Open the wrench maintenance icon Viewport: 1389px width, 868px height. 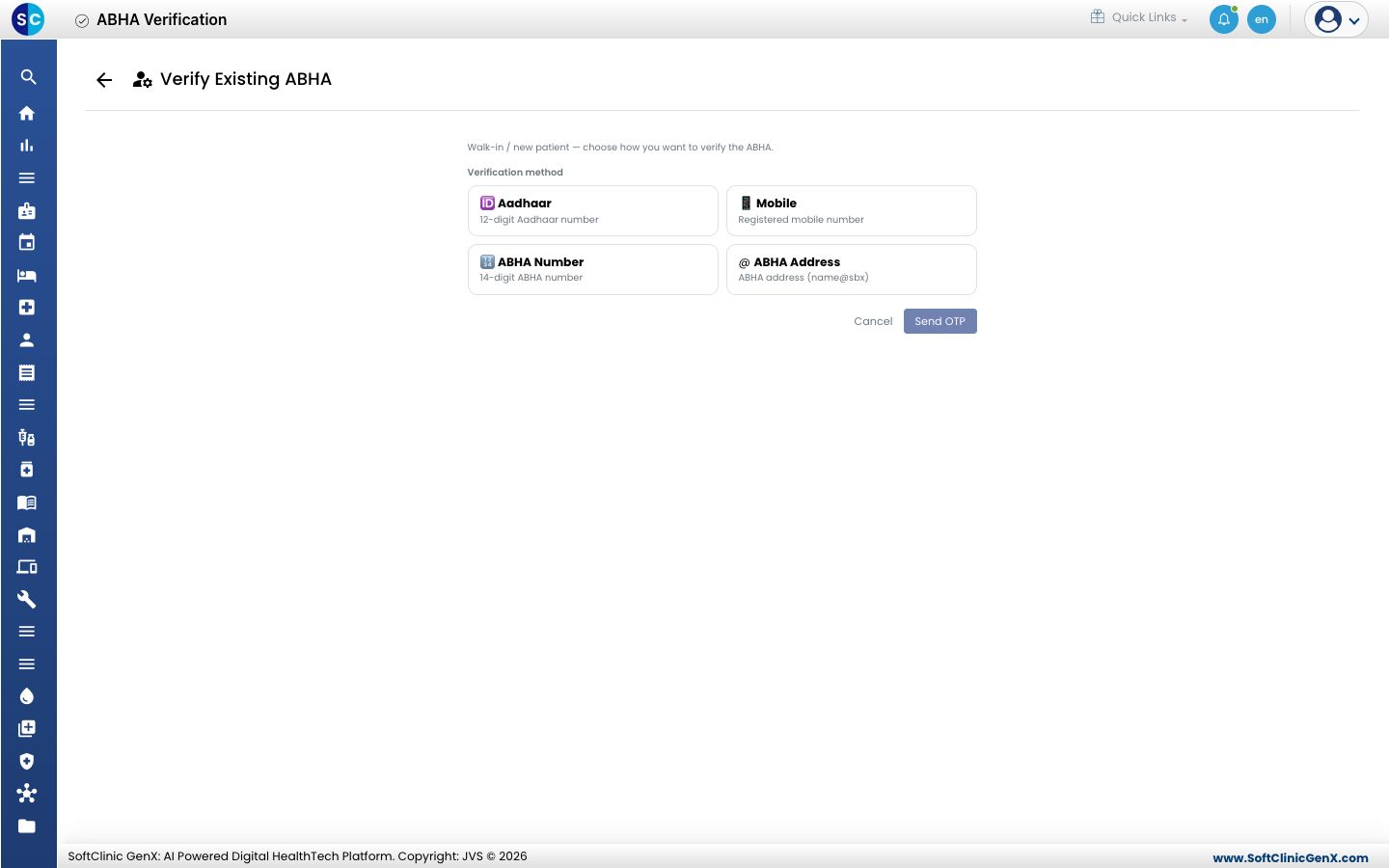click(27, 599)
